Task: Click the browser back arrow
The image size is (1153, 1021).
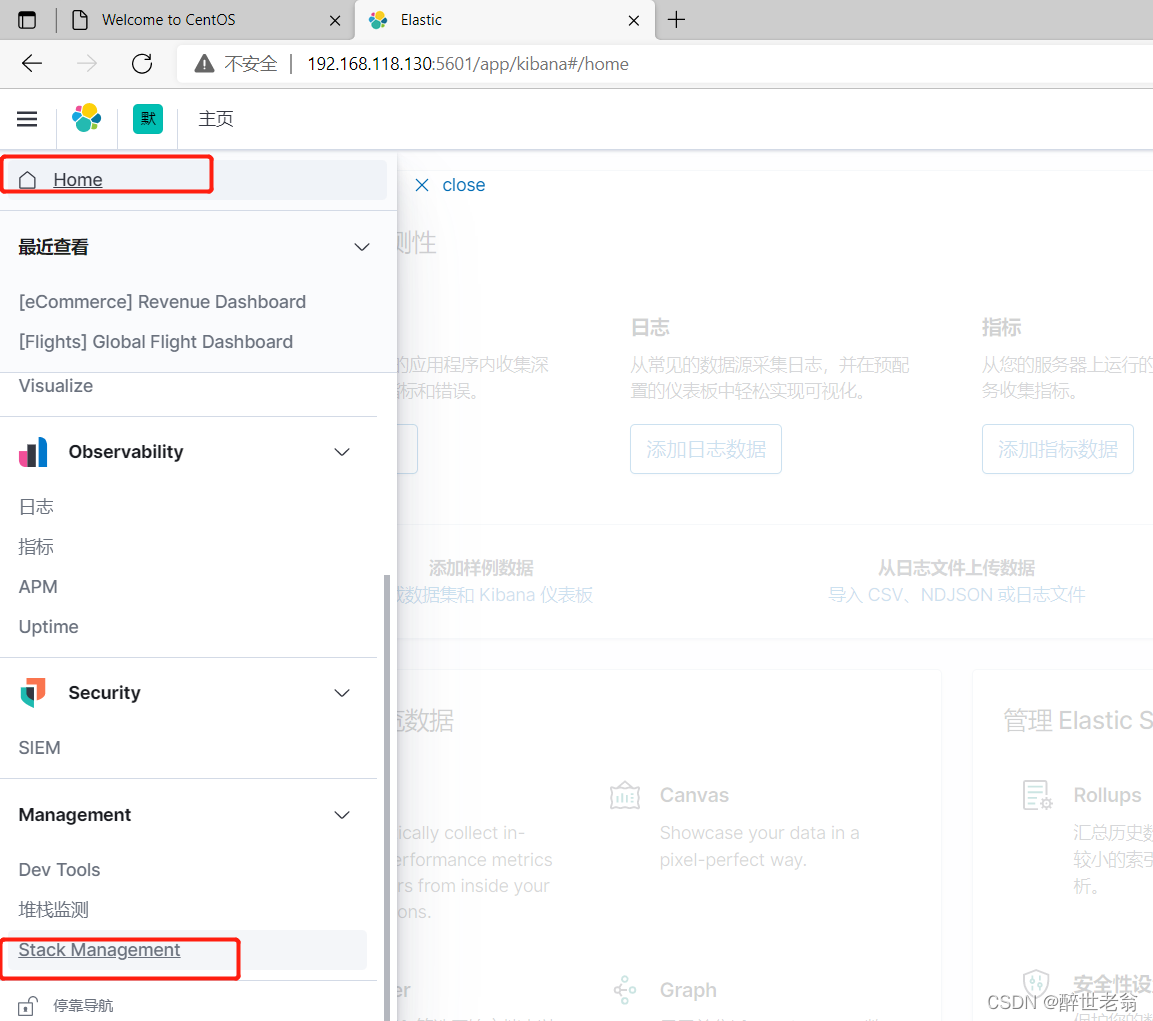Action: [x=32, y=63]
